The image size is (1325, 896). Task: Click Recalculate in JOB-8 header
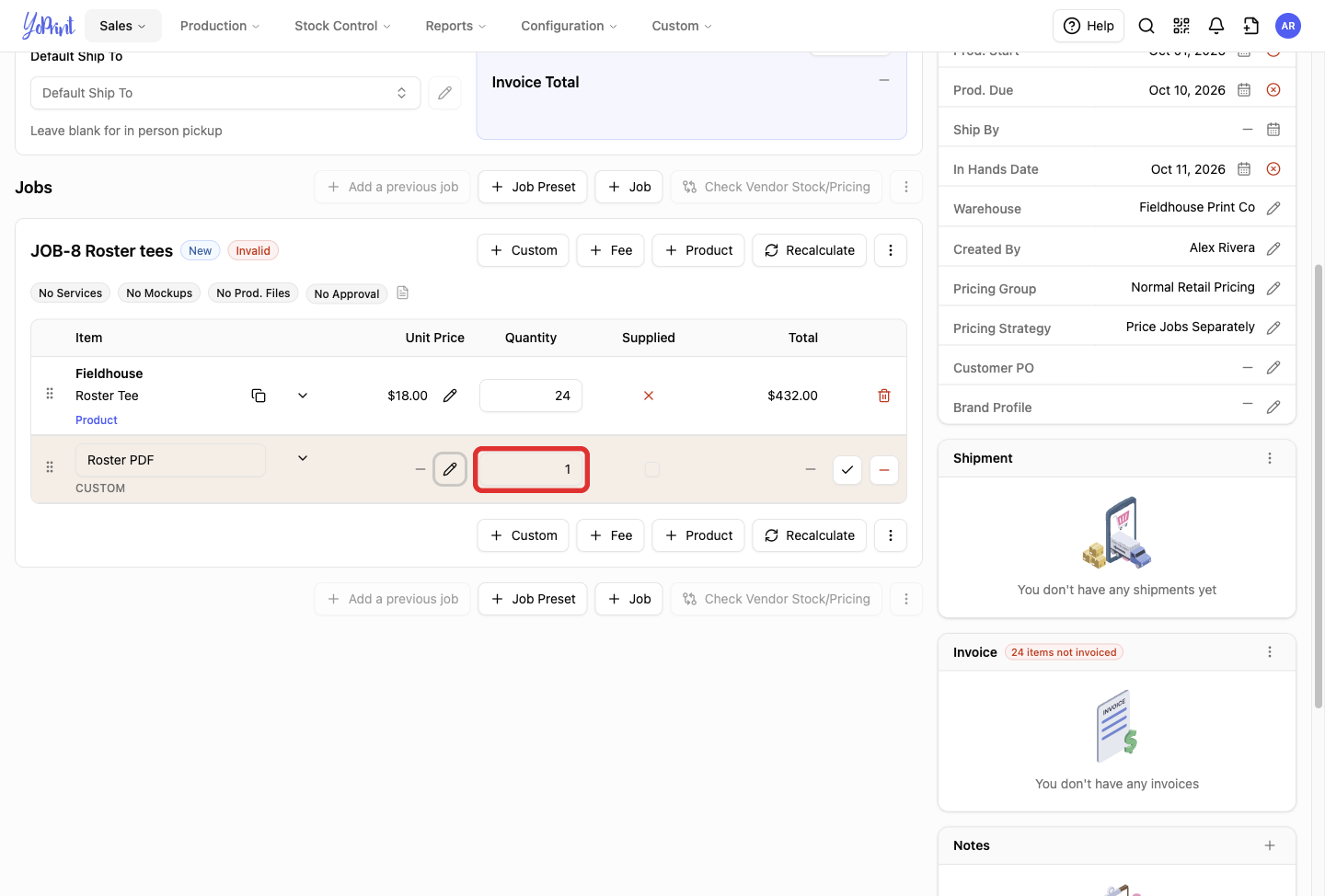coord(810,250)
